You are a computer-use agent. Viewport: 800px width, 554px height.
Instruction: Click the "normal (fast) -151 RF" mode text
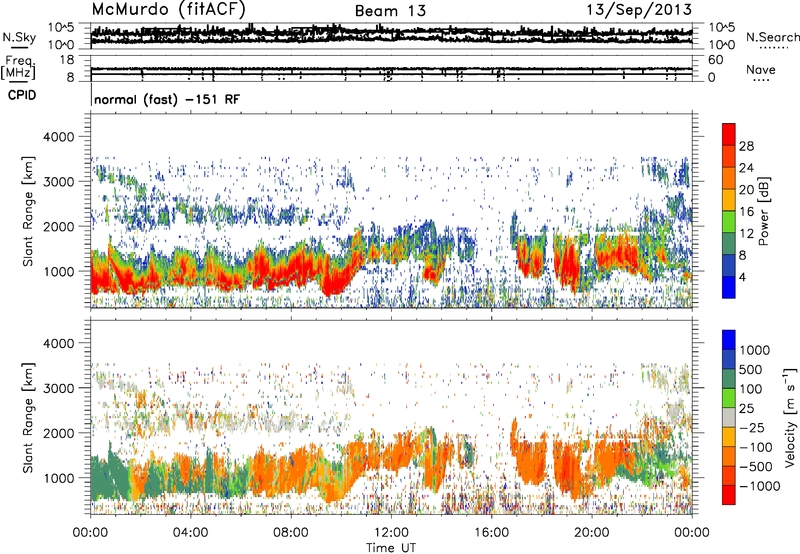[167, 99]
